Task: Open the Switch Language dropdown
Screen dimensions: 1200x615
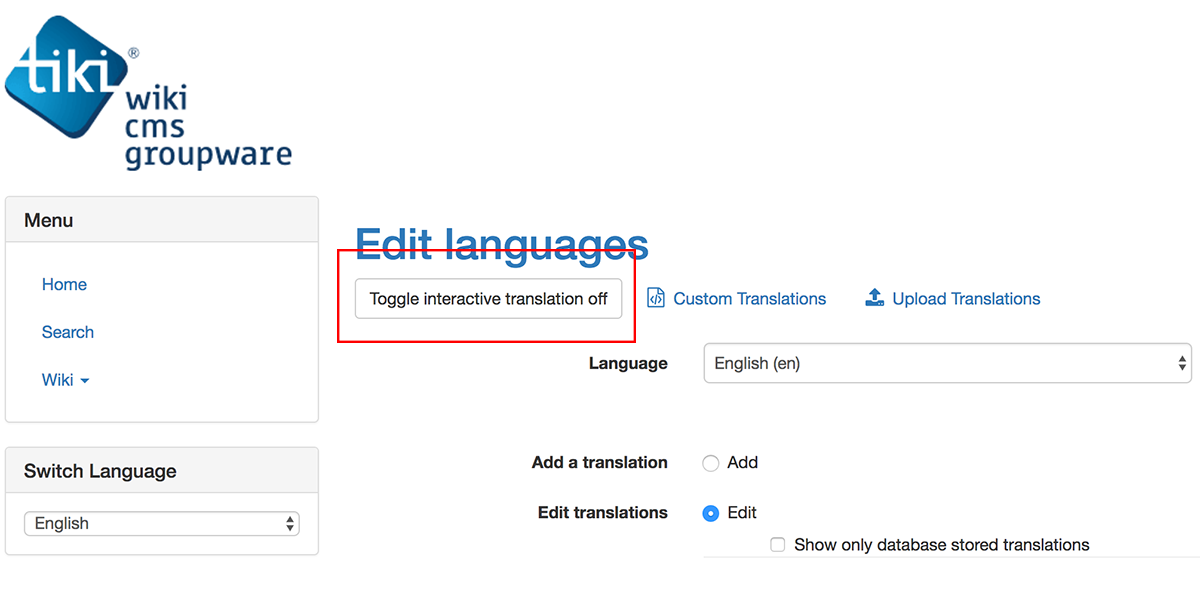Action: point(162,524)
